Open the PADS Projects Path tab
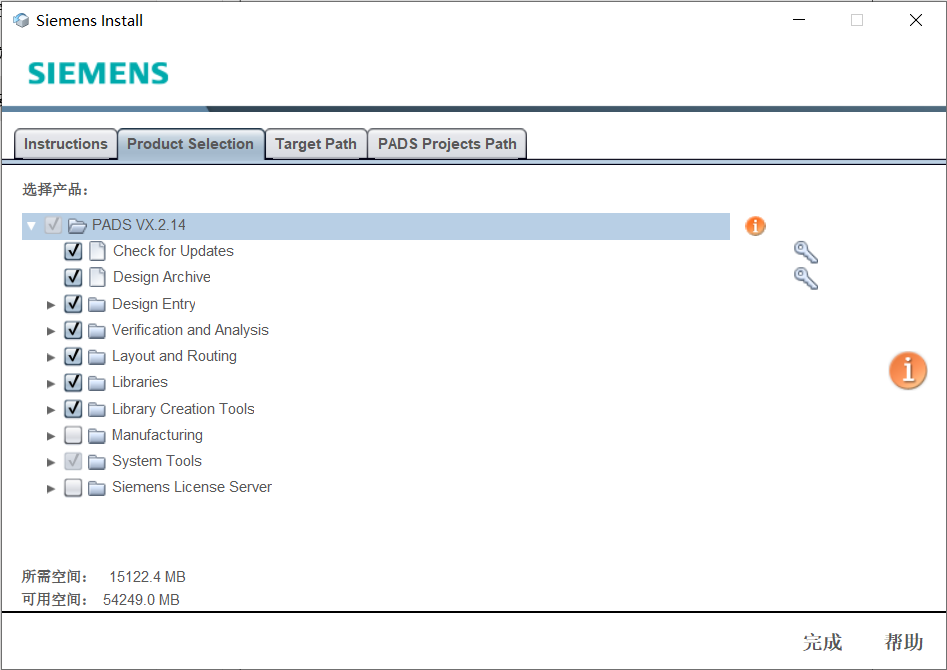The width and height of the screenshot is (947, 670). coord(447,144)
